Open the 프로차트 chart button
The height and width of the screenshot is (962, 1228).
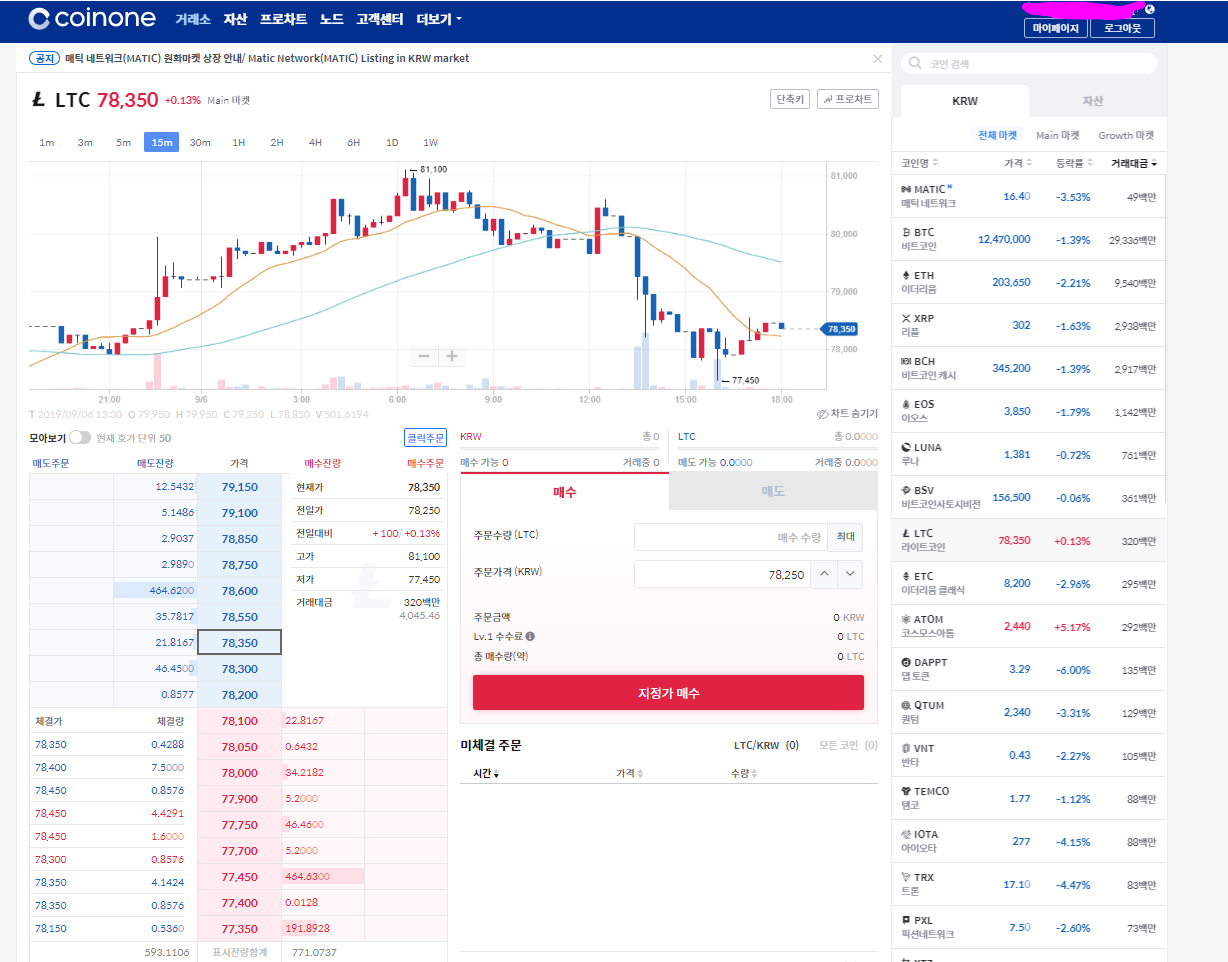pos(848,99)
